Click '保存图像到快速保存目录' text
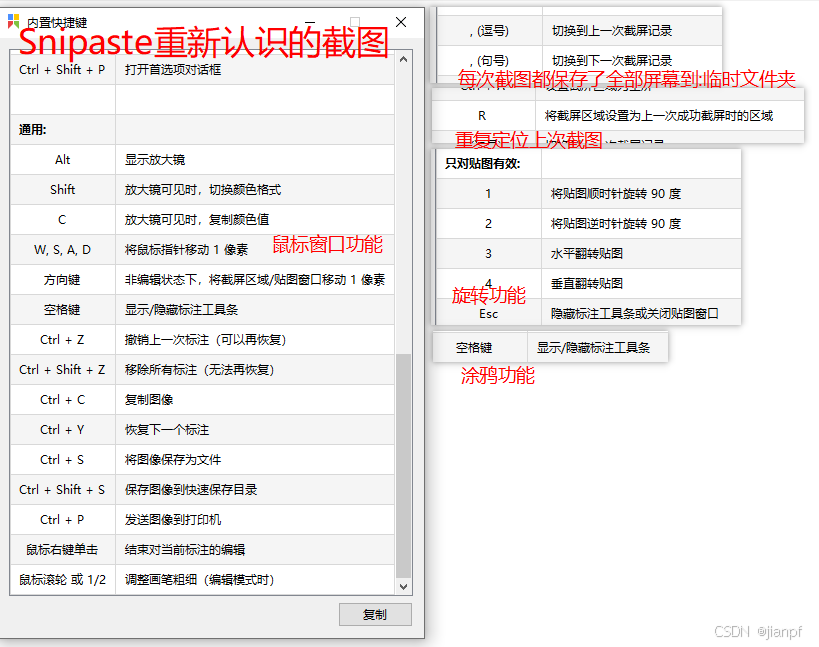The image size is (819, 647). click(191, 490)
